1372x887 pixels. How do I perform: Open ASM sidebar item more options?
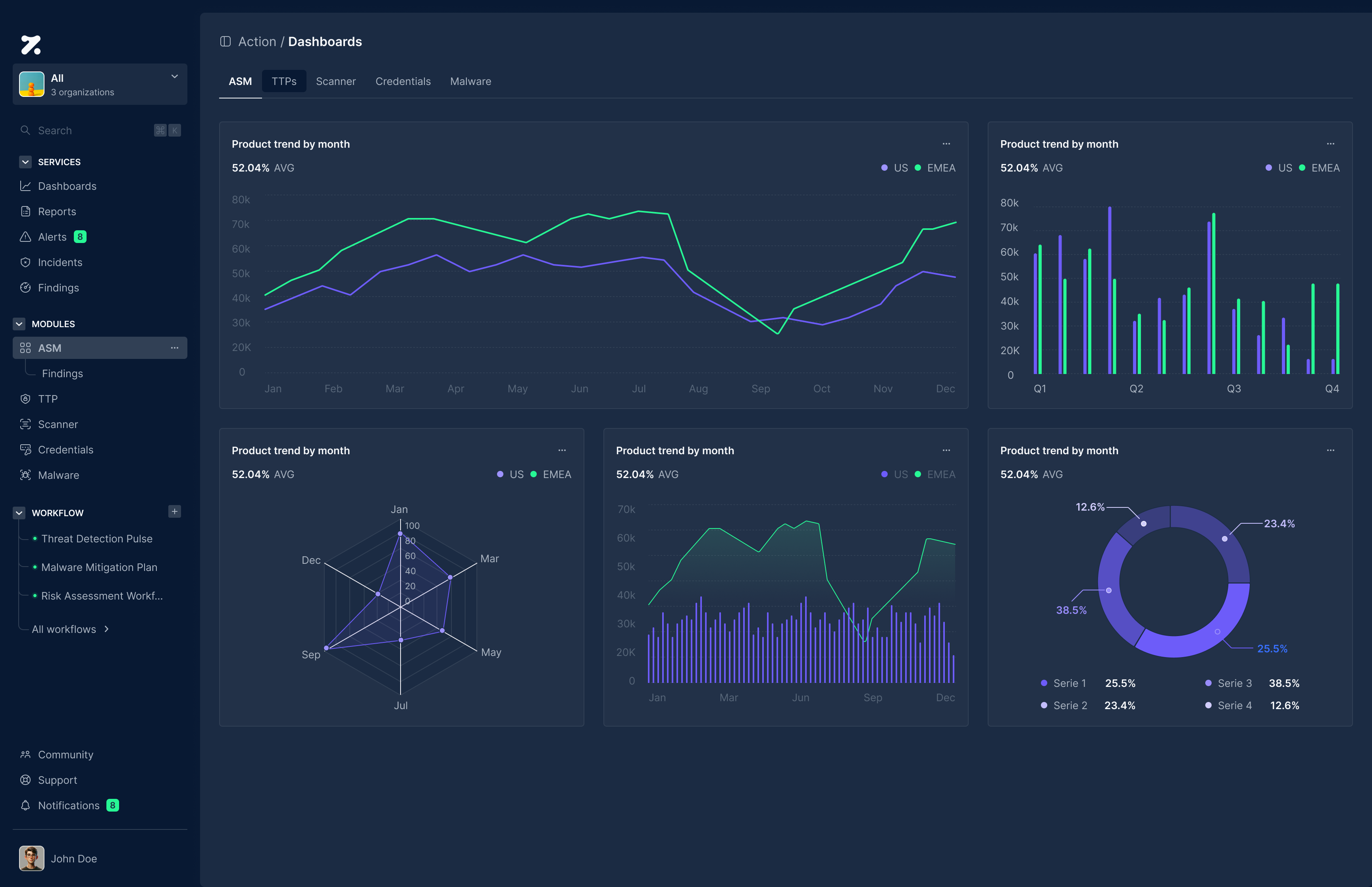pos(174,348)
